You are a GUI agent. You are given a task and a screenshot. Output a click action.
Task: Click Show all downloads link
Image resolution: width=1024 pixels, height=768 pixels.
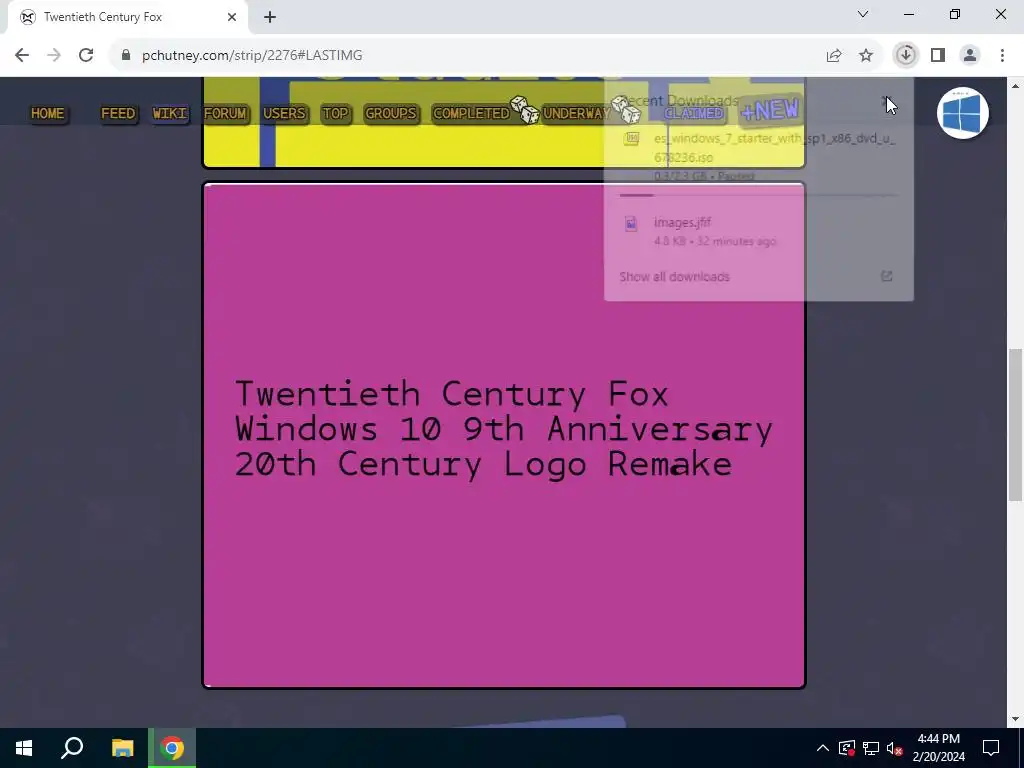coord(675,277)
